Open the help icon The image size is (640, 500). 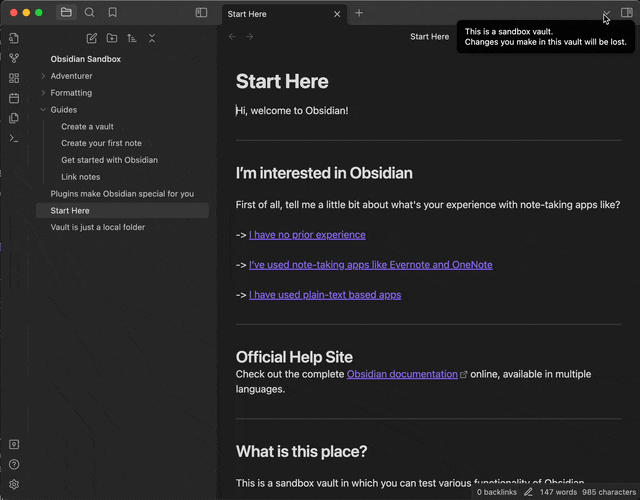14,464
